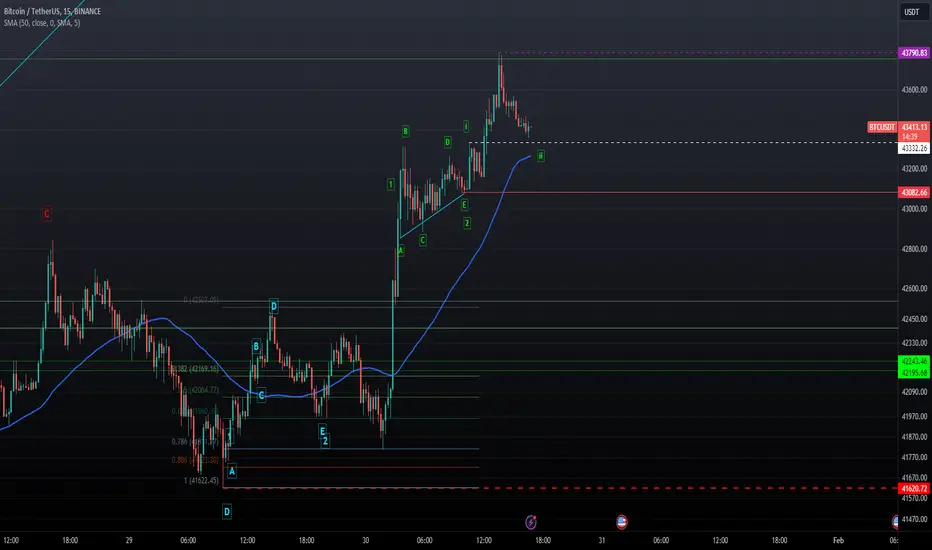This screenshot has height=550, width=932.
Task: Click the 31 date on time axis
Action: [x=602, y=540]
